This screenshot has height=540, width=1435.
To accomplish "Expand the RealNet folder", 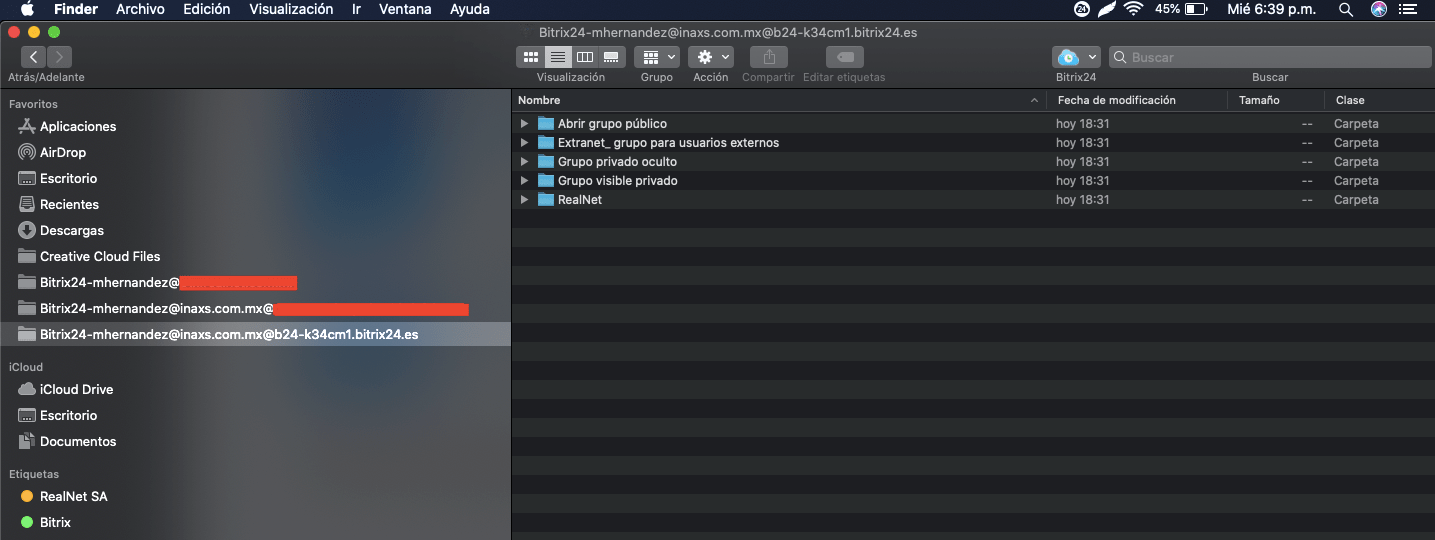I will point(524,200).
